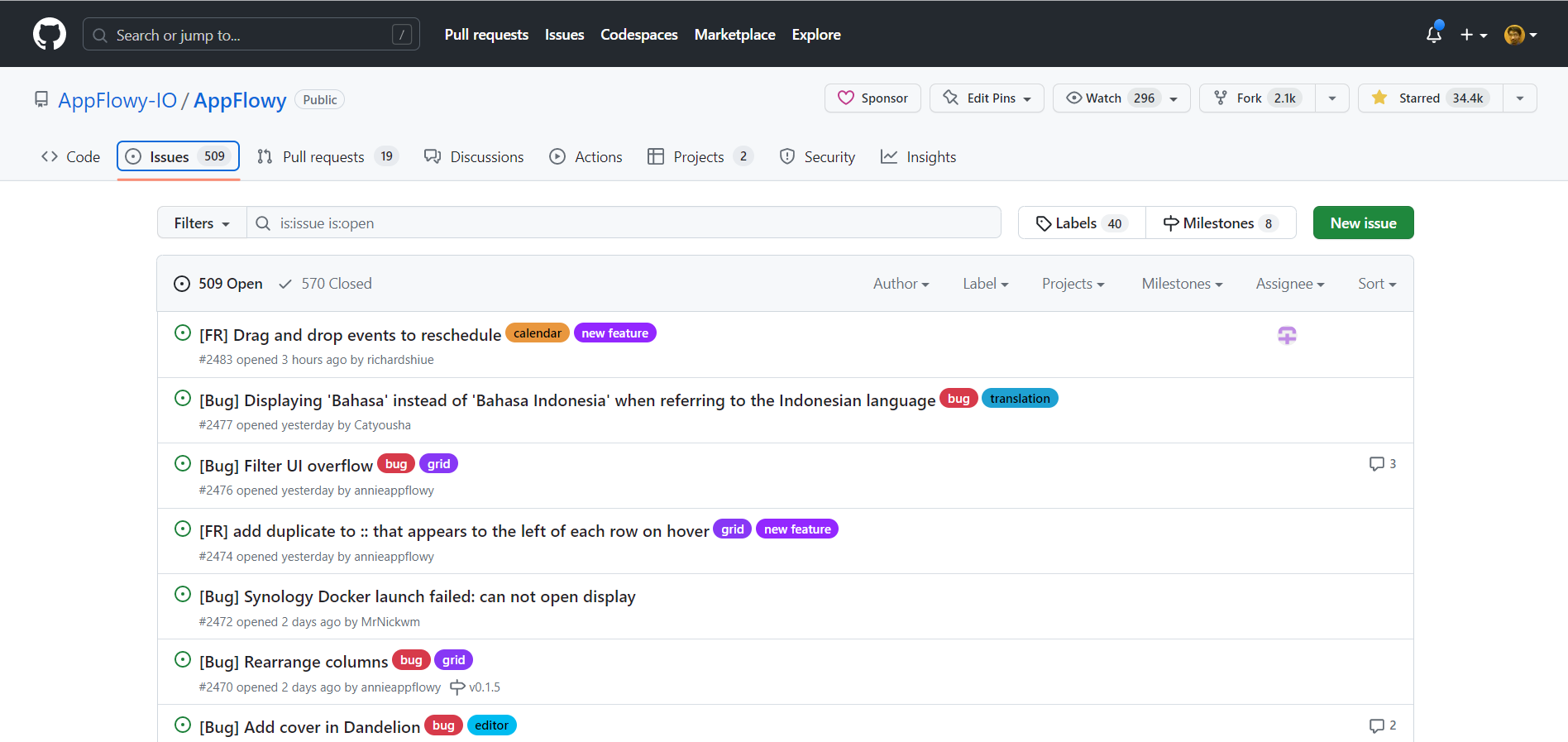Go to the Discussions tab
This screenshot has height=742, width=1568.
(474, 156)
